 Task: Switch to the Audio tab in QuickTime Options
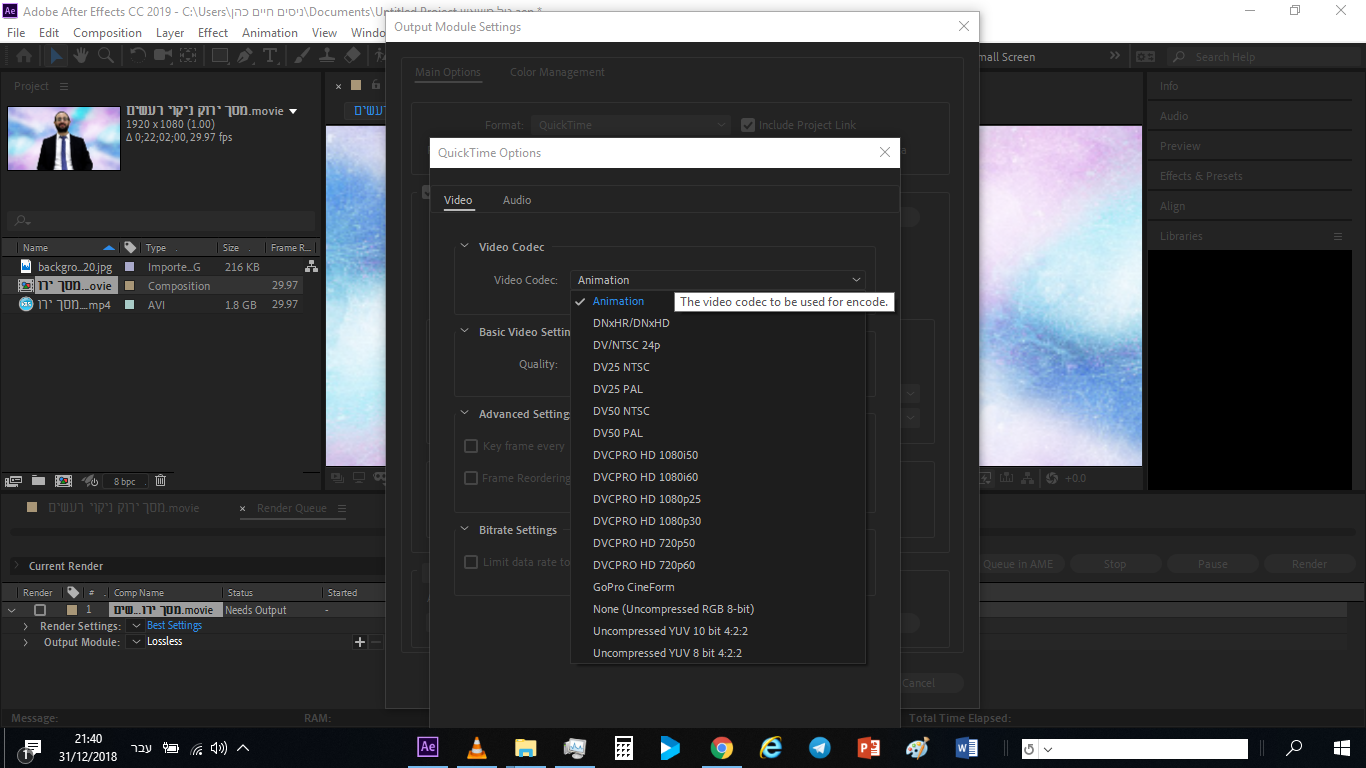pos(516,199)
